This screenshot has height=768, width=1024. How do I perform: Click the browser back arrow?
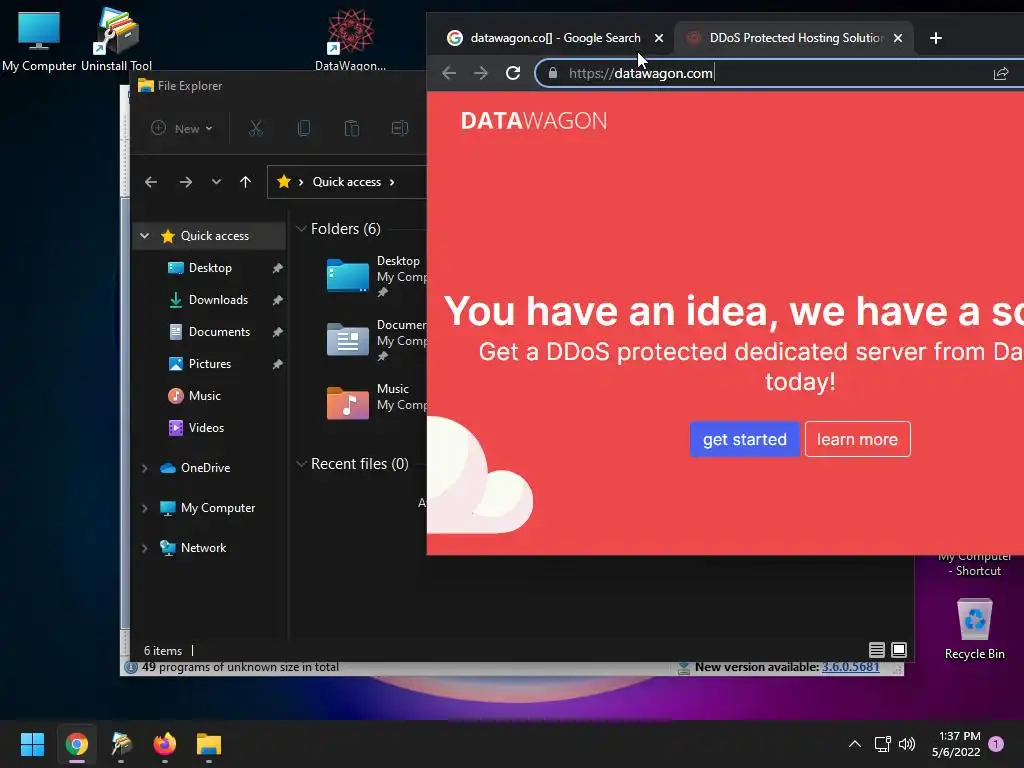[x=449, y=73]
